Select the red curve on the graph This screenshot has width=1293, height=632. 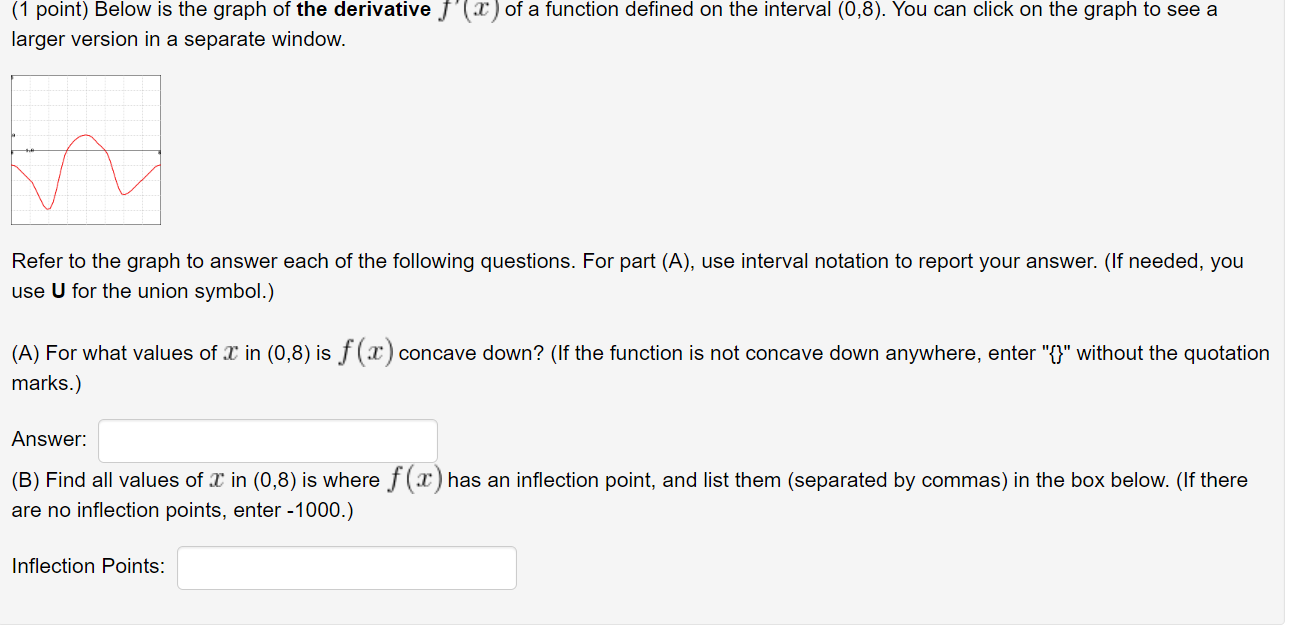(x=85, y=135)
